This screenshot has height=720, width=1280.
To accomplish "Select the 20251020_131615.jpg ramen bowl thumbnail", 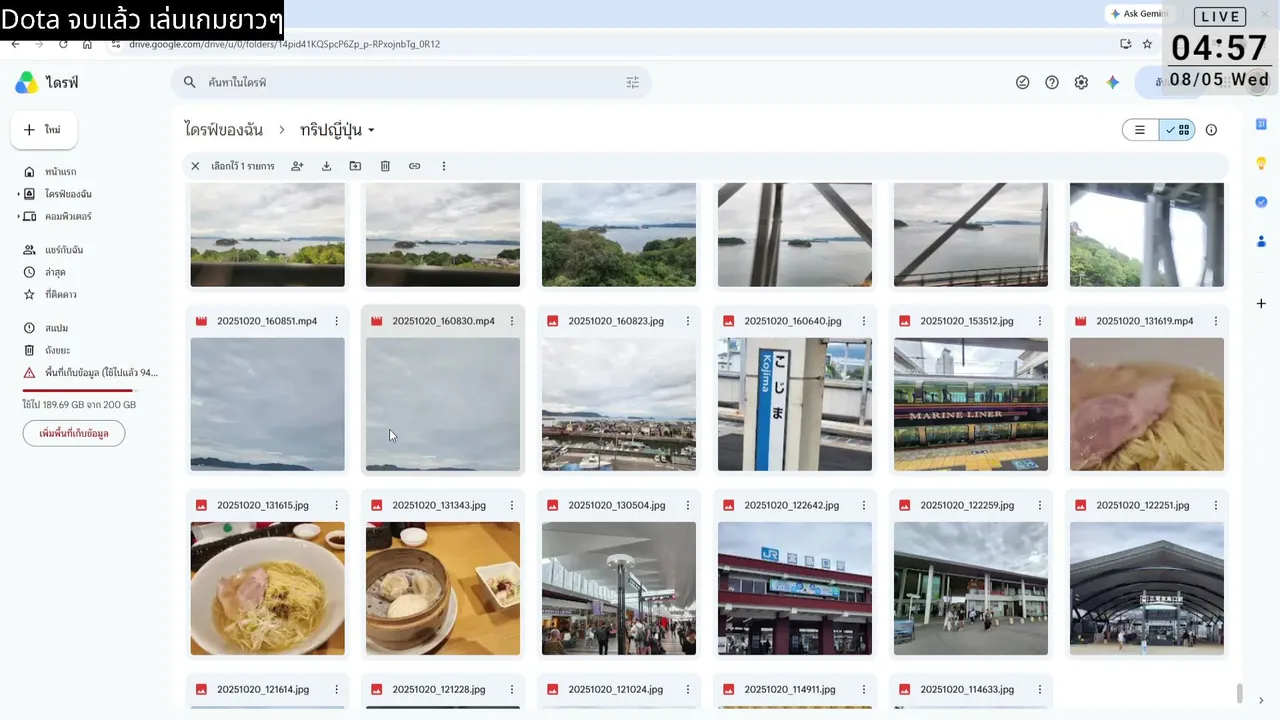I will click(267, 588).
